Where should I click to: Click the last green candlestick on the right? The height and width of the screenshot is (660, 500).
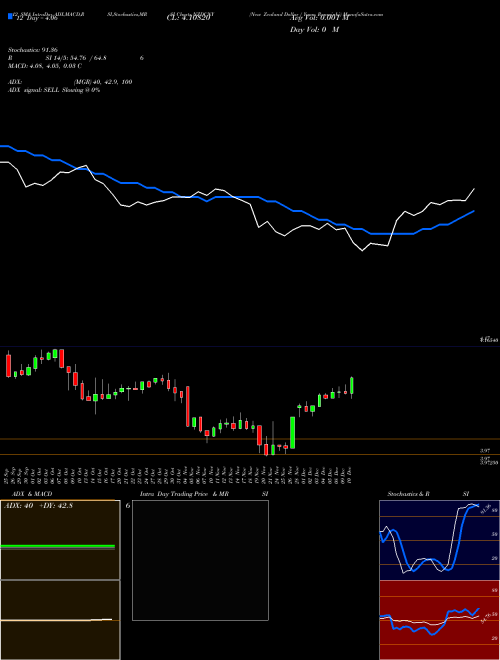coord(351,386)
